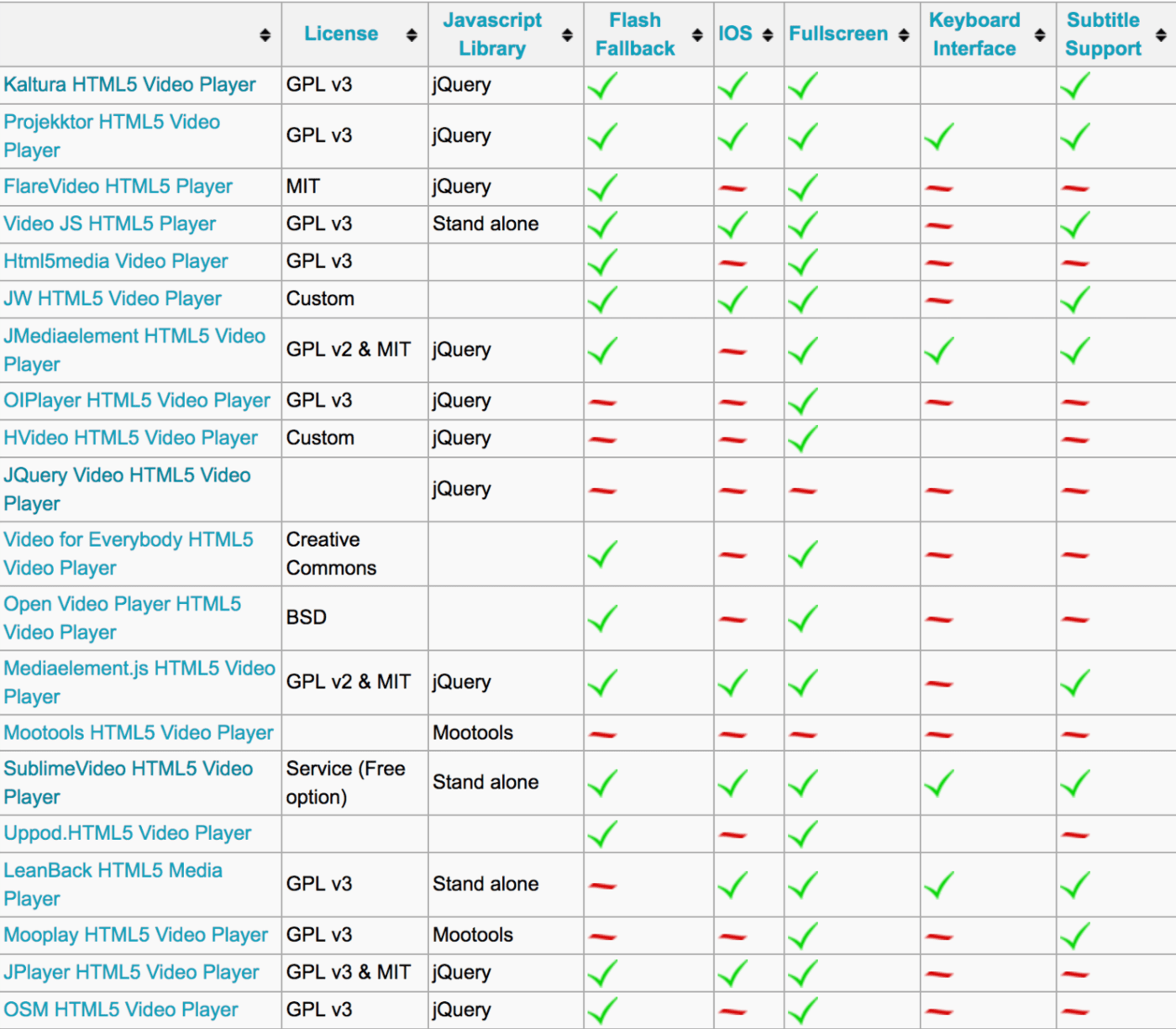Sort by Keyboard Interface column arrows

[x=1040, y=34]
